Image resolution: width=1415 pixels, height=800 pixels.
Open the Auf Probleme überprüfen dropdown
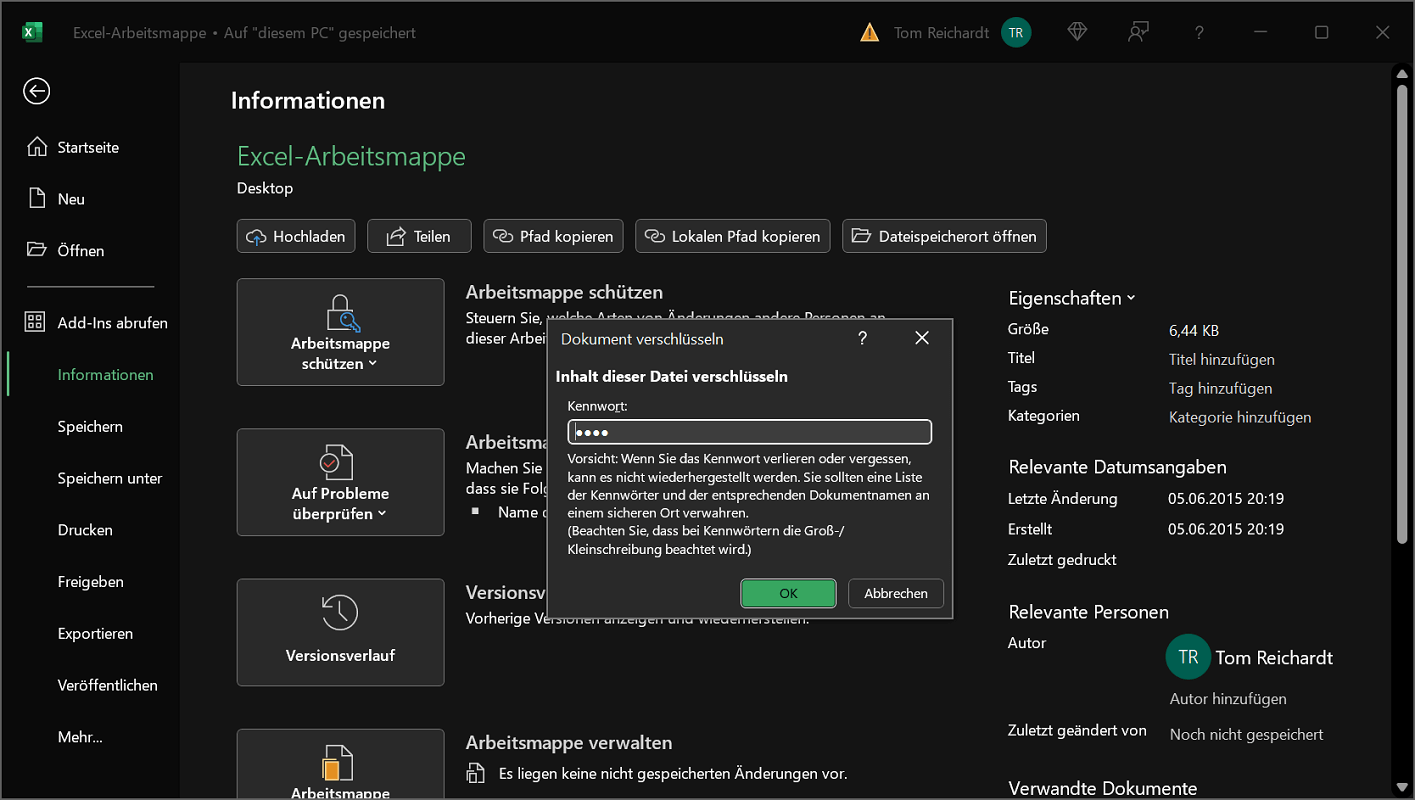click(340, 482)
